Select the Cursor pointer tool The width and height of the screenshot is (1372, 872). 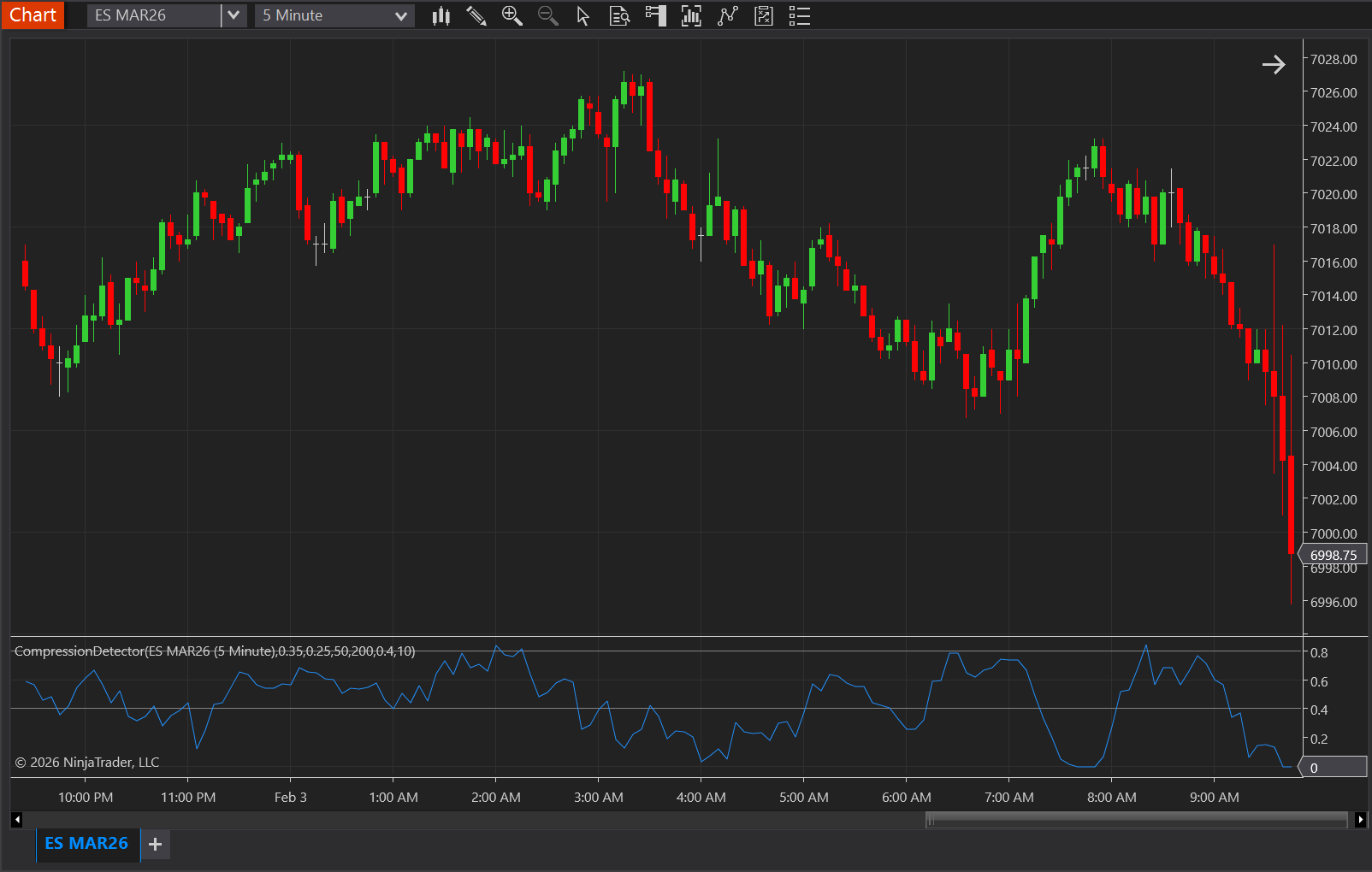[583, 15]
